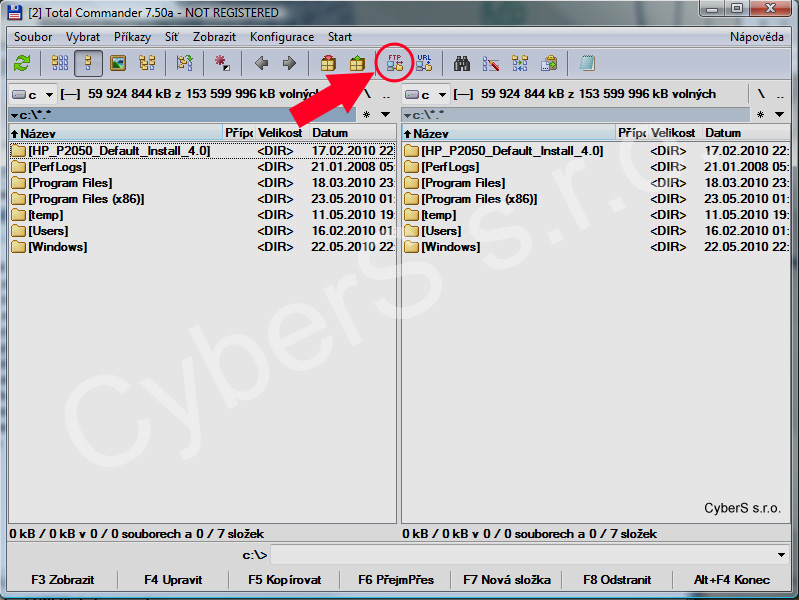This screenshot has height=600, width=799.
Task: Sort right panel by Název column
Action: click(x=509, y=134)
